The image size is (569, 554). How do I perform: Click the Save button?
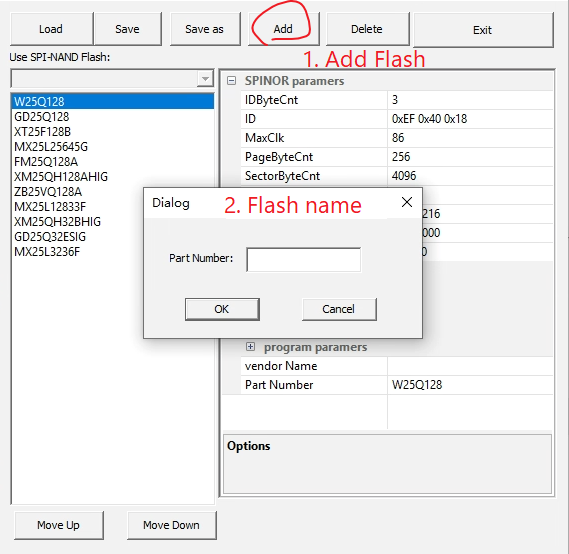[127, 29]
